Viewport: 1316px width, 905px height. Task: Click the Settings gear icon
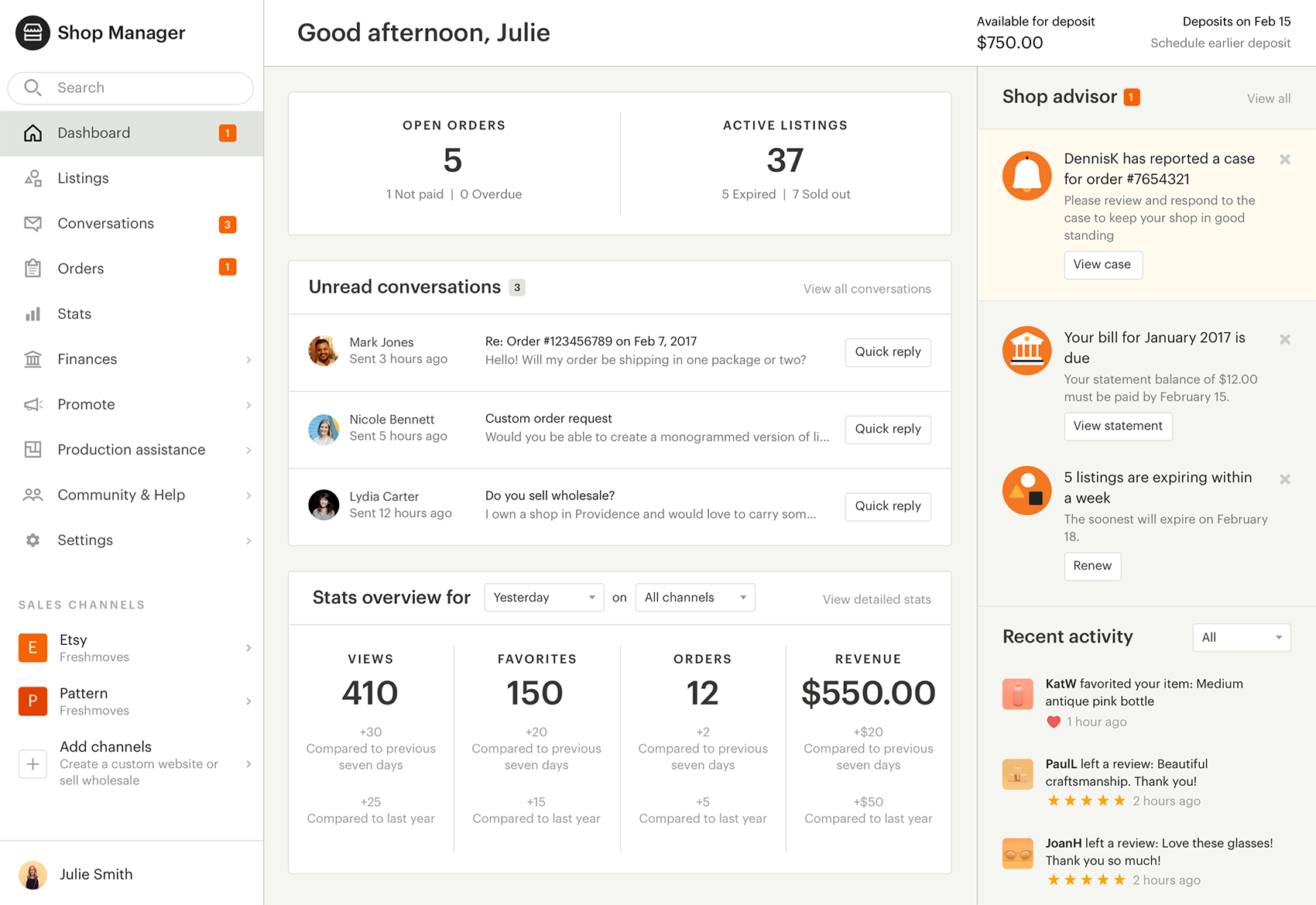pos(33,540)
